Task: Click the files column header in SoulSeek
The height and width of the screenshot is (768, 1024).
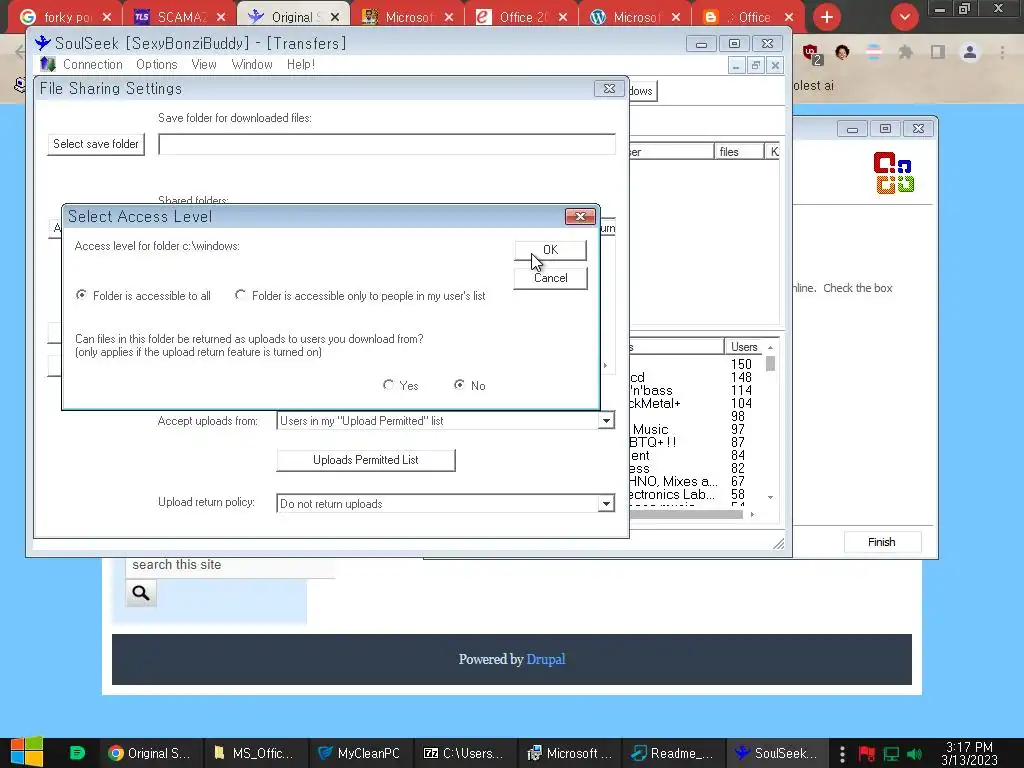Action: coord(739,152)
